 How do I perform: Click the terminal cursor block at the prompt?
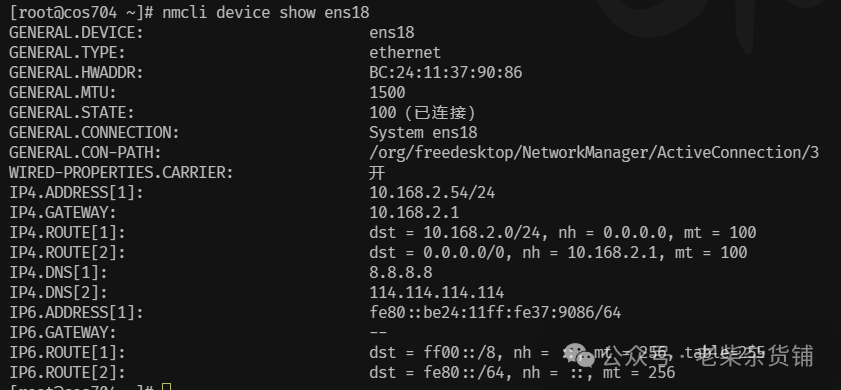point(166,387)
